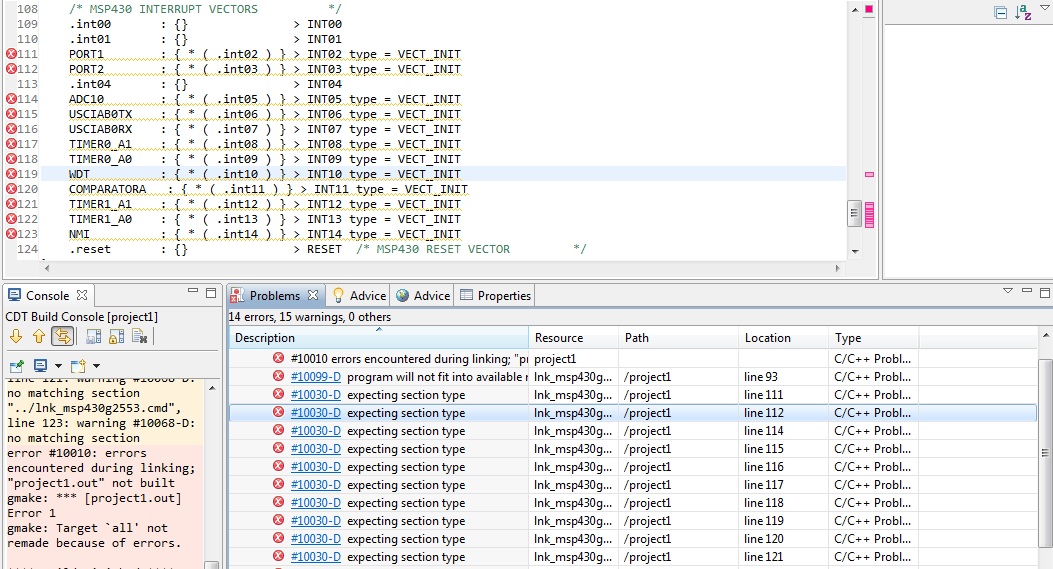
Task: Open the Open Console dropdown arrow
Action: pyautogui.click(x=97, y=366)
